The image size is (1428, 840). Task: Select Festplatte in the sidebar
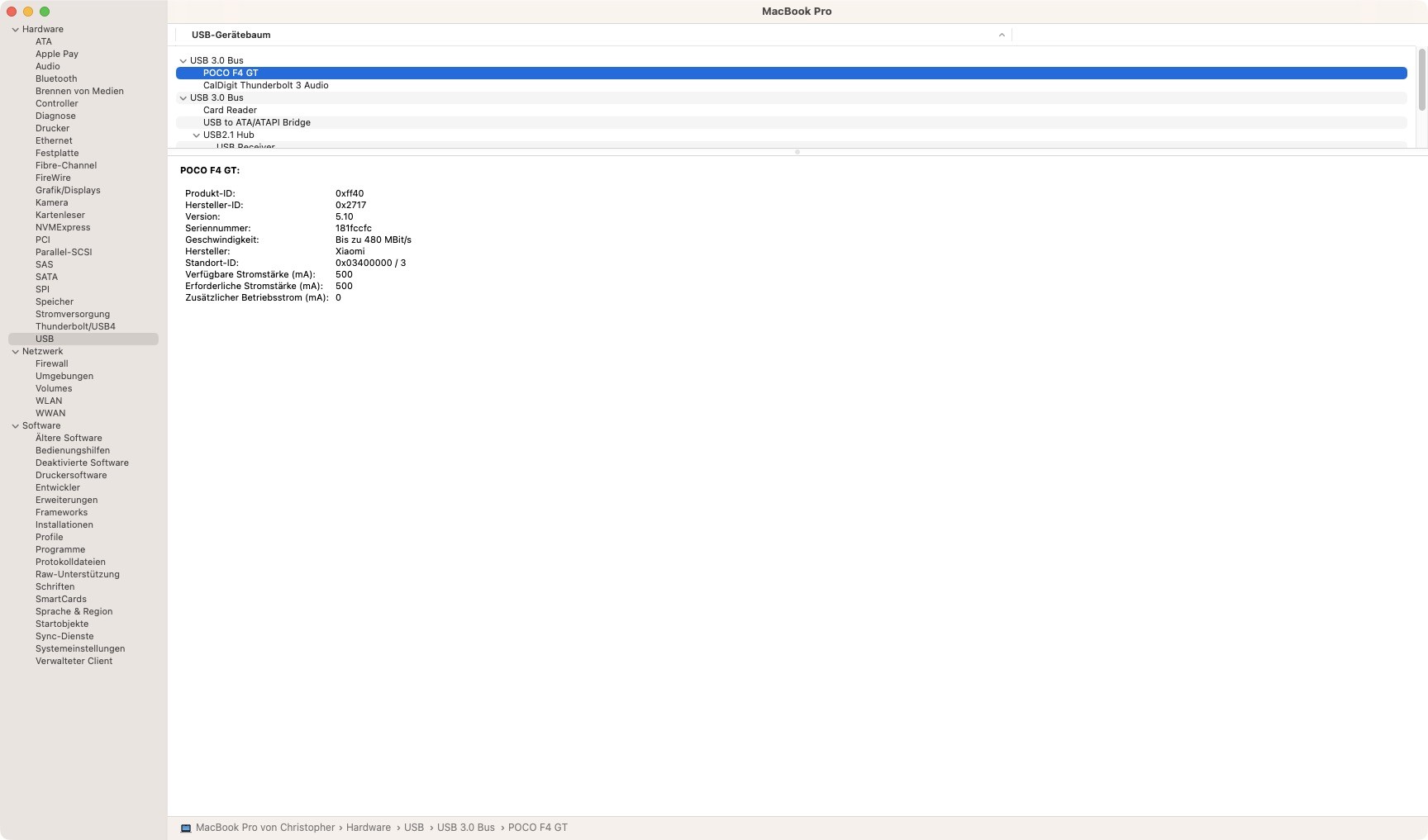(57, 153)
